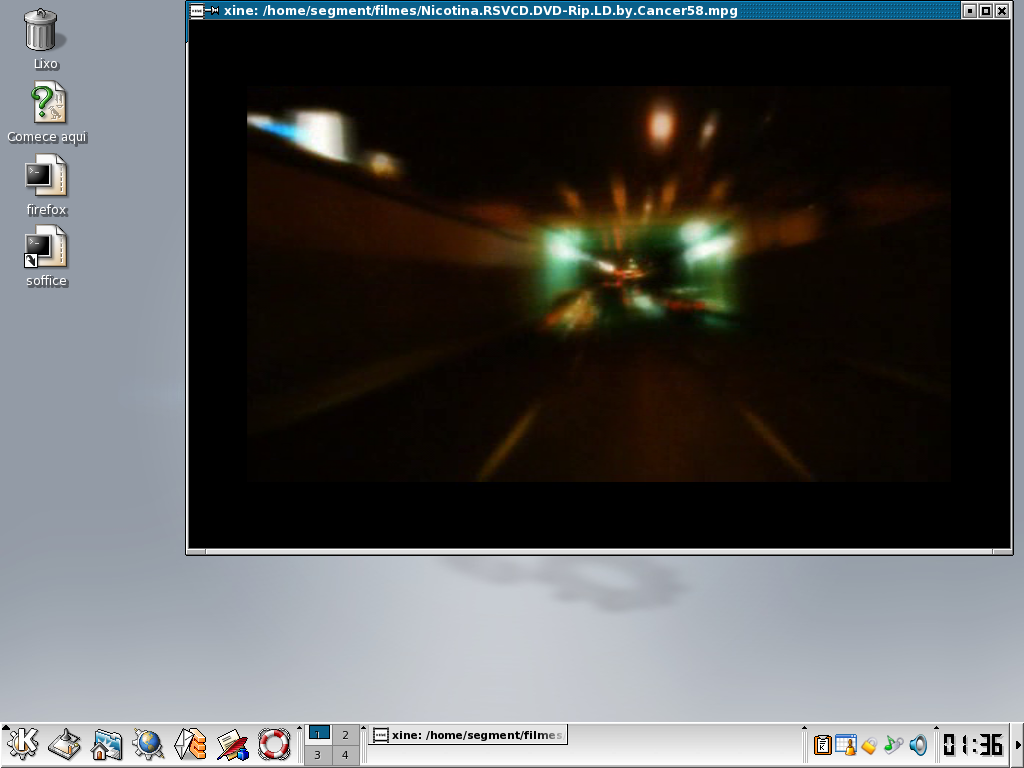Click the joystick desktop-access panel icon
Image resolution: width=1024 pixels, height=768 pixels.
65,744
